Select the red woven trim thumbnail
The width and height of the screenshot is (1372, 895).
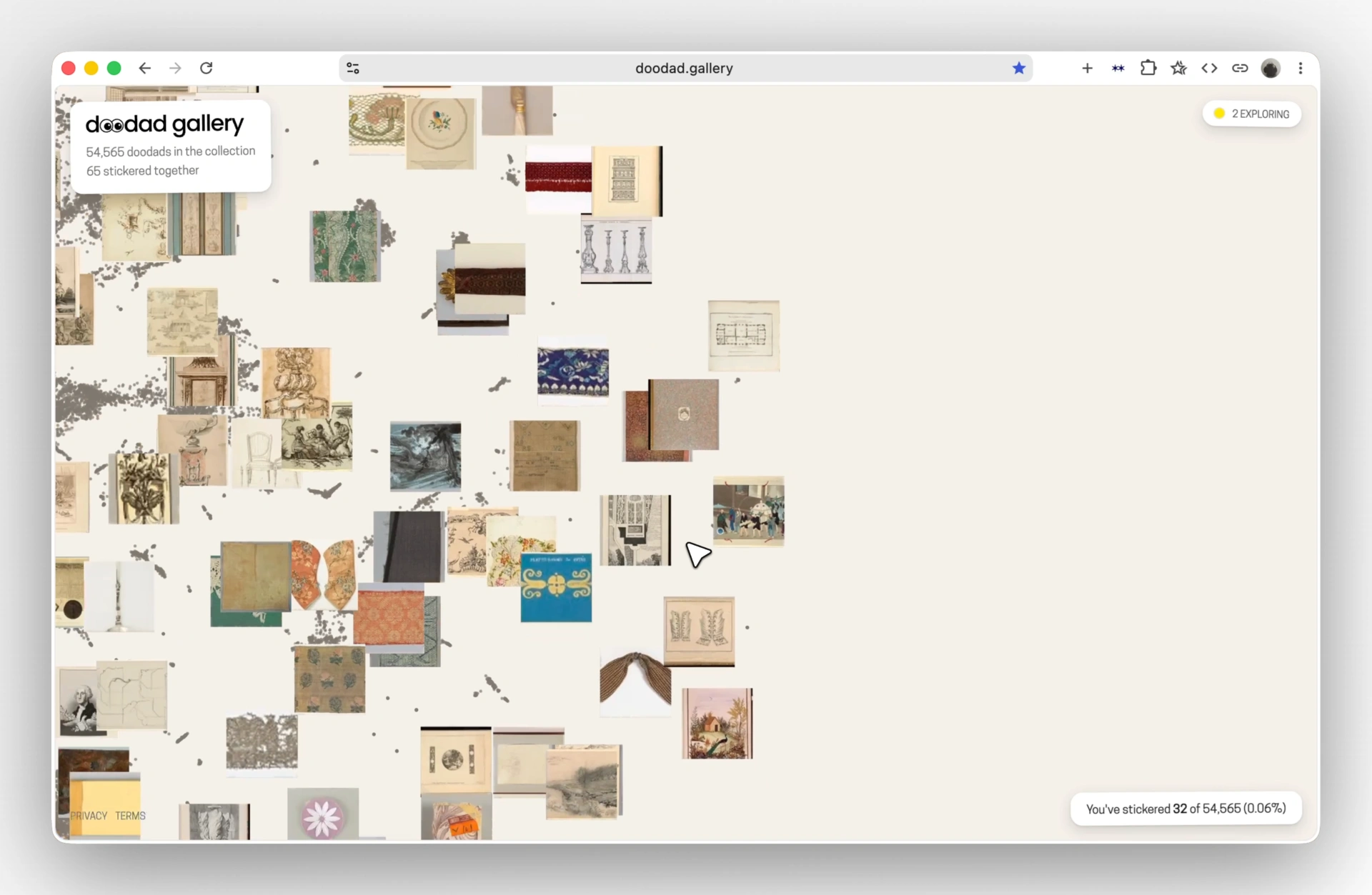tap(559, 179)
